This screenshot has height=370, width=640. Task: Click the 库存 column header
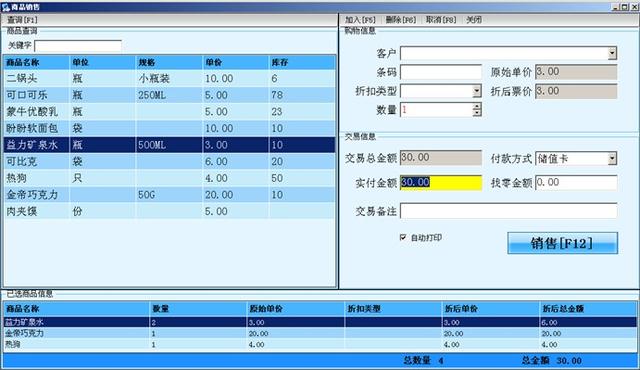(x=302, y=62)
